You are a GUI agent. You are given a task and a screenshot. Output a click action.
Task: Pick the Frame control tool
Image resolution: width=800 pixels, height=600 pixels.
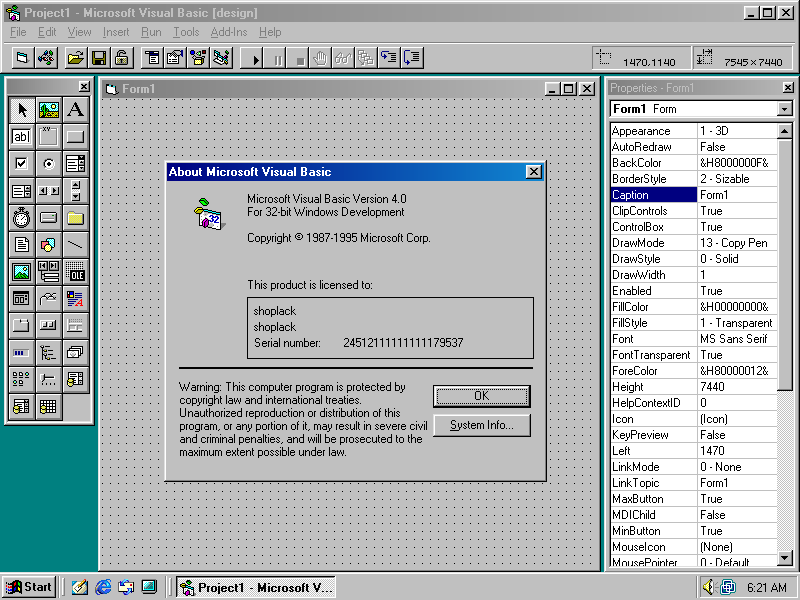(48, 137)
